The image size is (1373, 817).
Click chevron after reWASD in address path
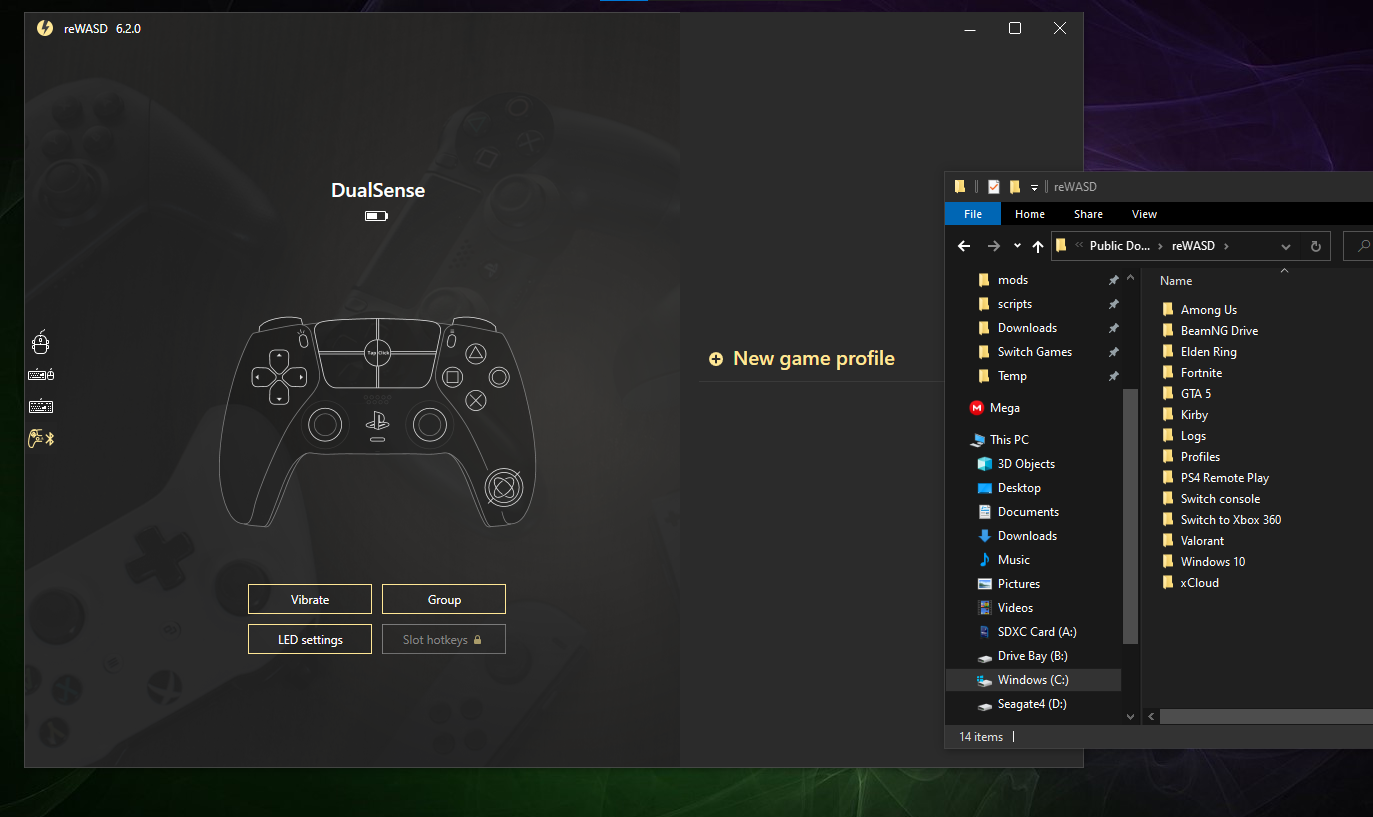pyautogui.click(x=1226, y=246)
